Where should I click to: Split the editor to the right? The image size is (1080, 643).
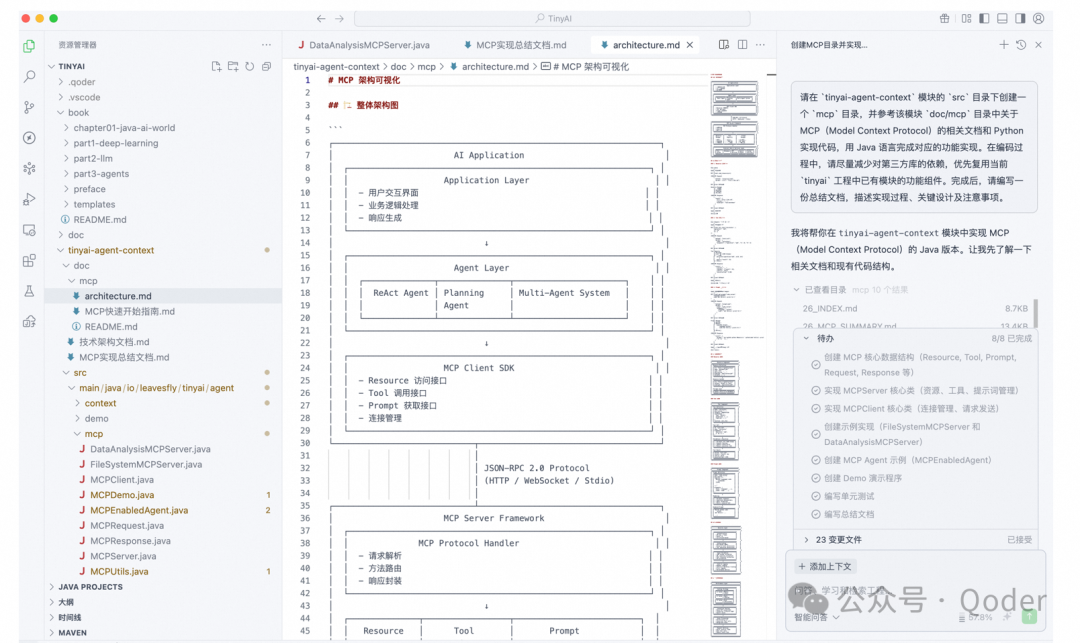click(742, 45)
